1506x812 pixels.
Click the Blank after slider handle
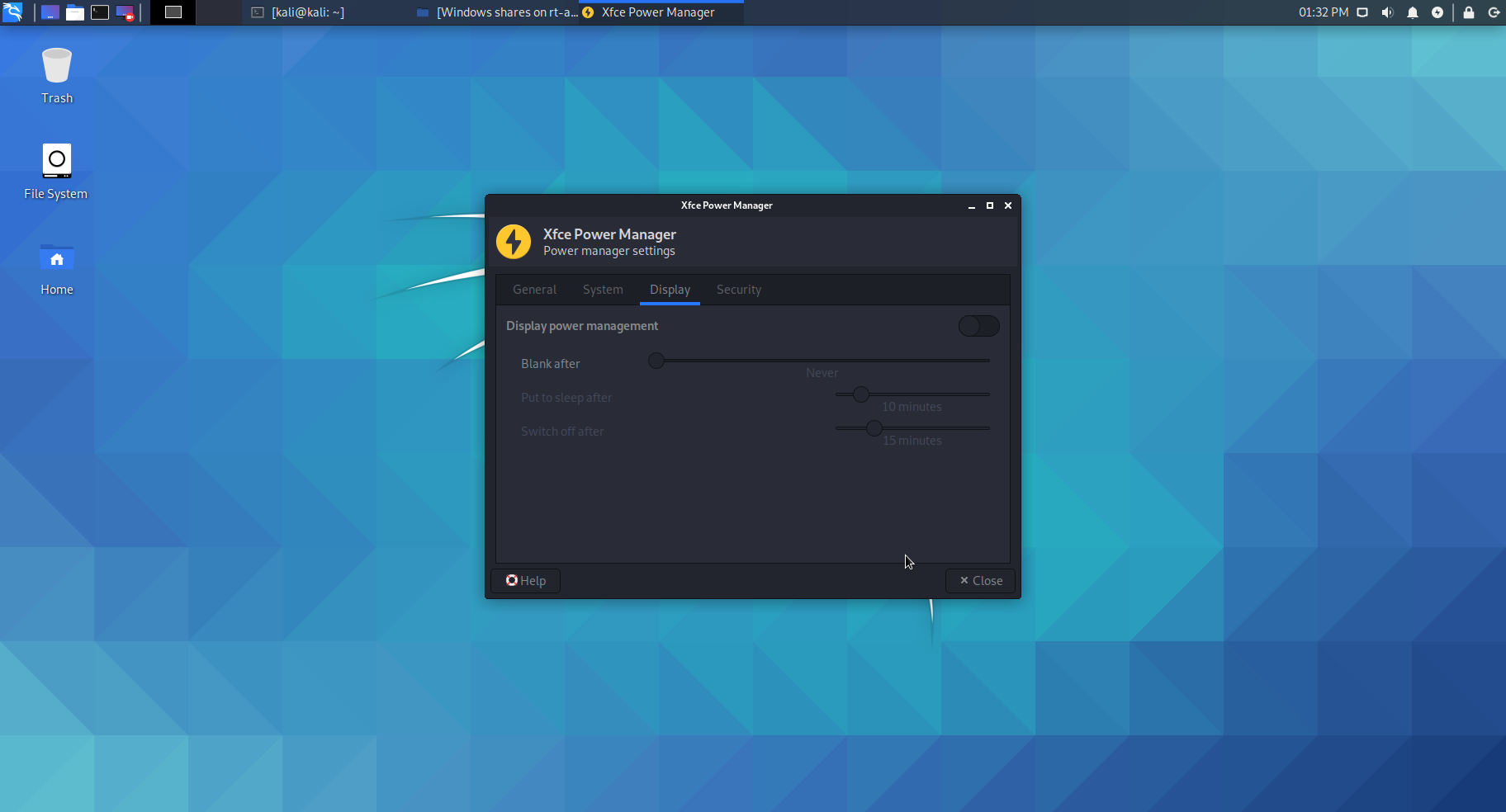pyautogui.click(x=656, y=361)
